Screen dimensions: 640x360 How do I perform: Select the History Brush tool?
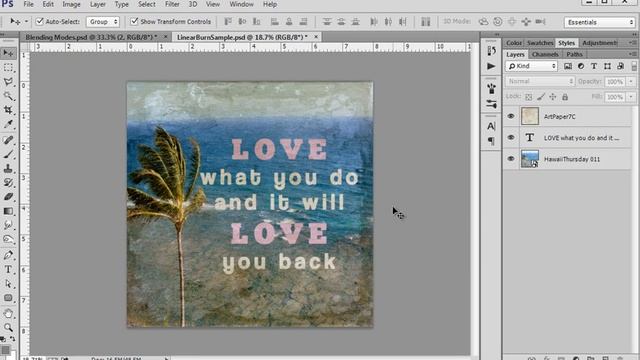(x=8, y=182)
